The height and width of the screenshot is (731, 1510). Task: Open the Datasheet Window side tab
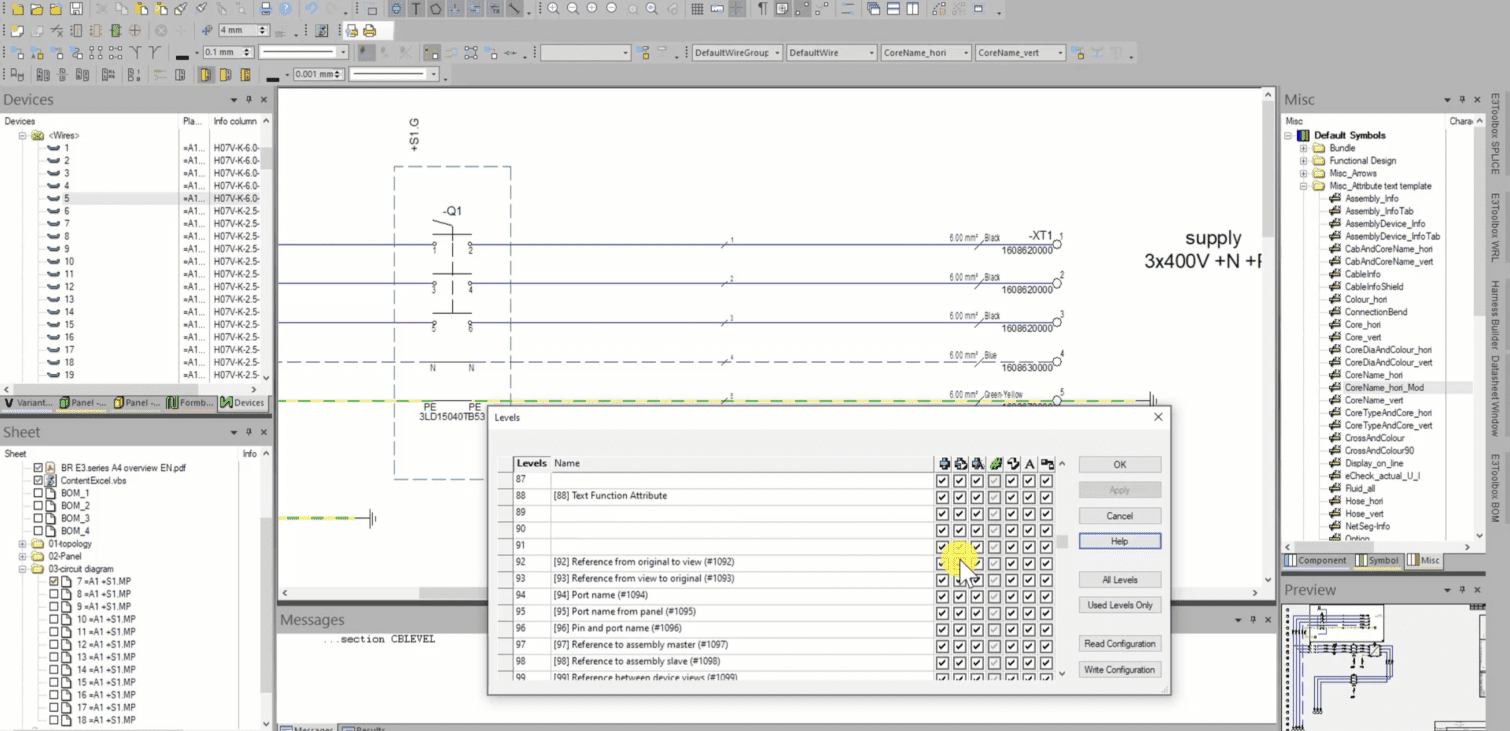point(1495,395)
